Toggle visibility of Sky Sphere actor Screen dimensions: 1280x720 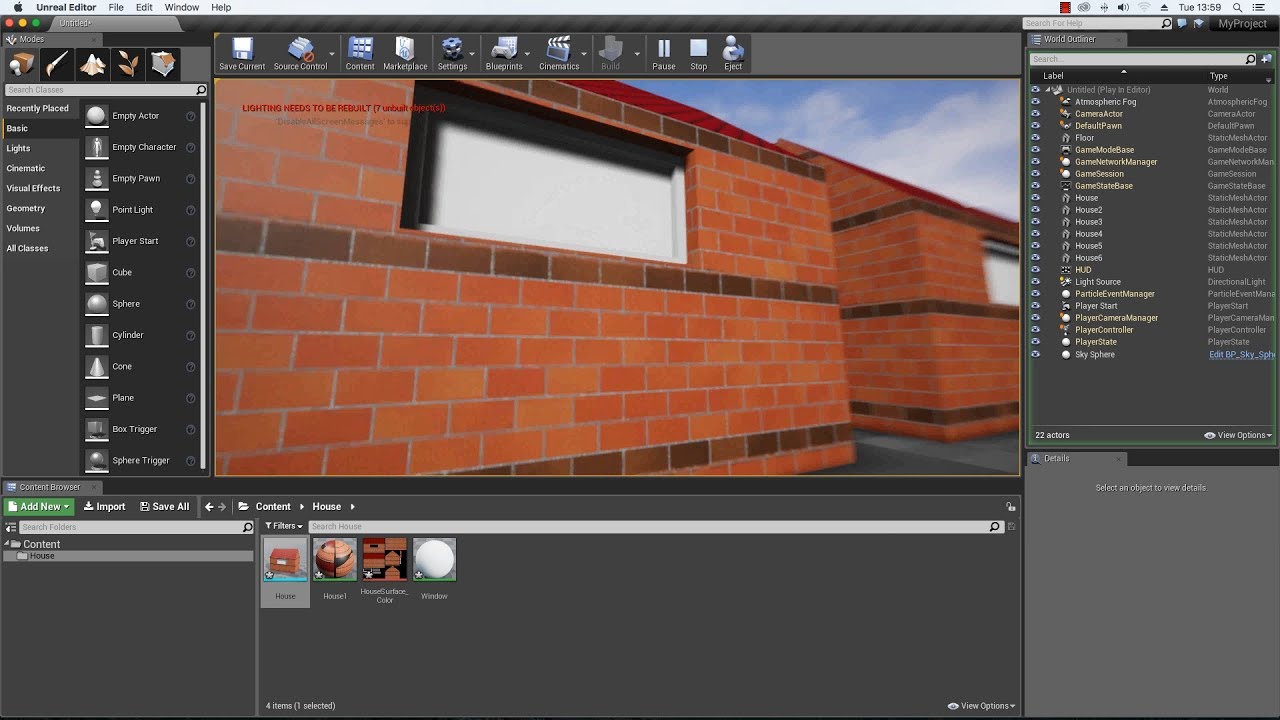pyautogui.click(x=1035, y=354)
